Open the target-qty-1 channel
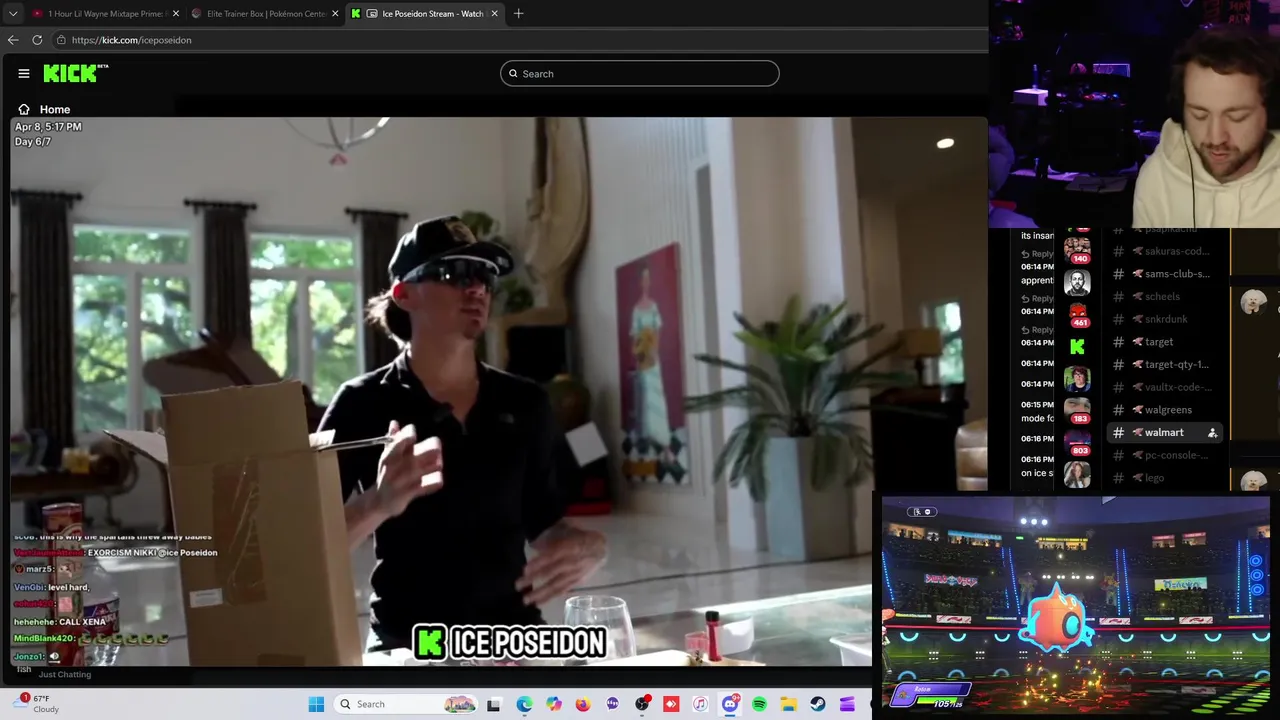Screen dimensions: 1280x720 point(1167,364)
